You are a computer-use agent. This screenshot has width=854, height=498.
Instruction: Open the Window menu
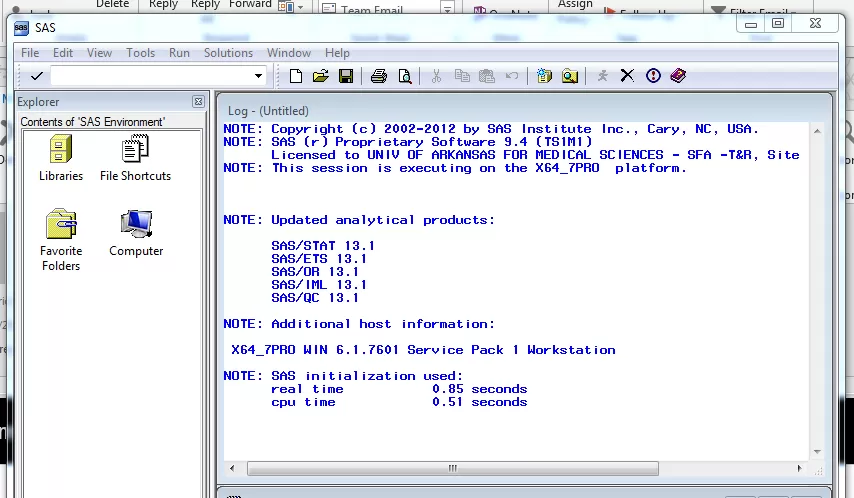[289, 53]
